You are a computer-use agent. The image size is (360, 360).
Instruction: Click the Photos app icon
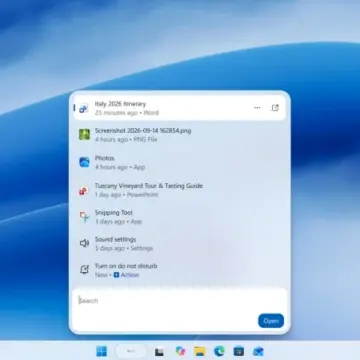click(x=84, y=162)
